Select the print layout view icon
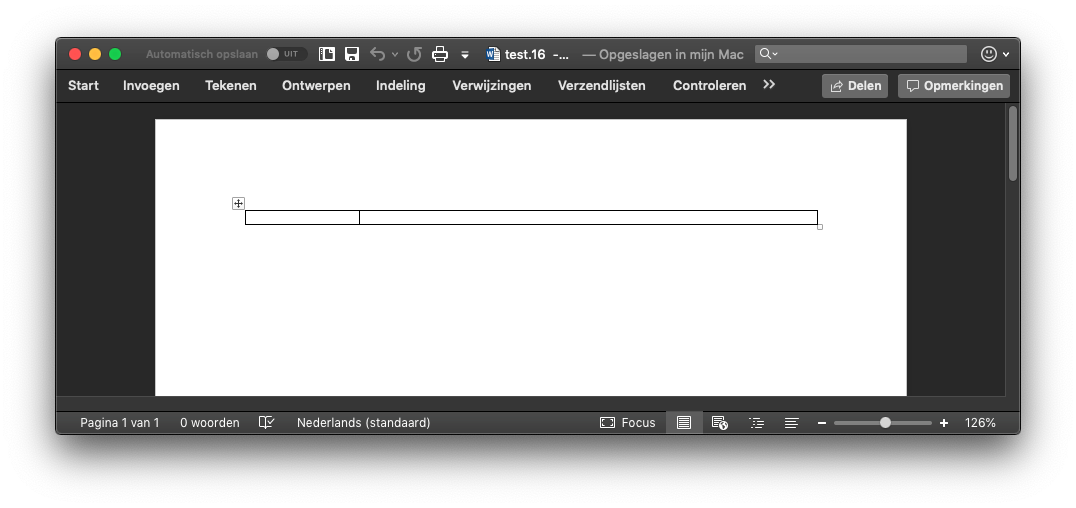Image resolution: width=1076 pixels, height=508 pixels. (x=684, y=423)
